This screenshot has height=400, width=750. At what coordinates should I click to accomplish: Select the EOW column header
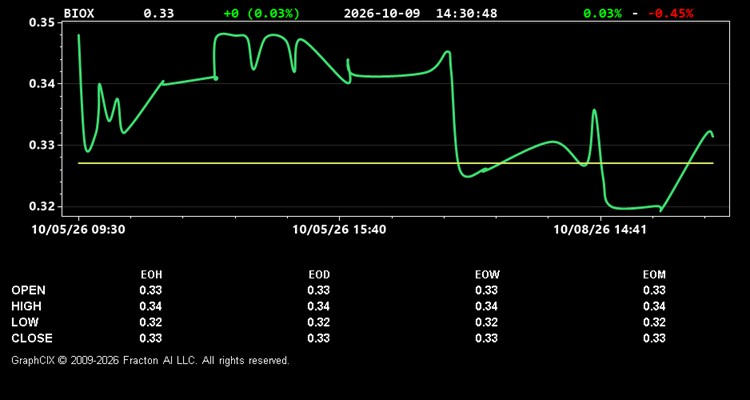pos(487,275)
